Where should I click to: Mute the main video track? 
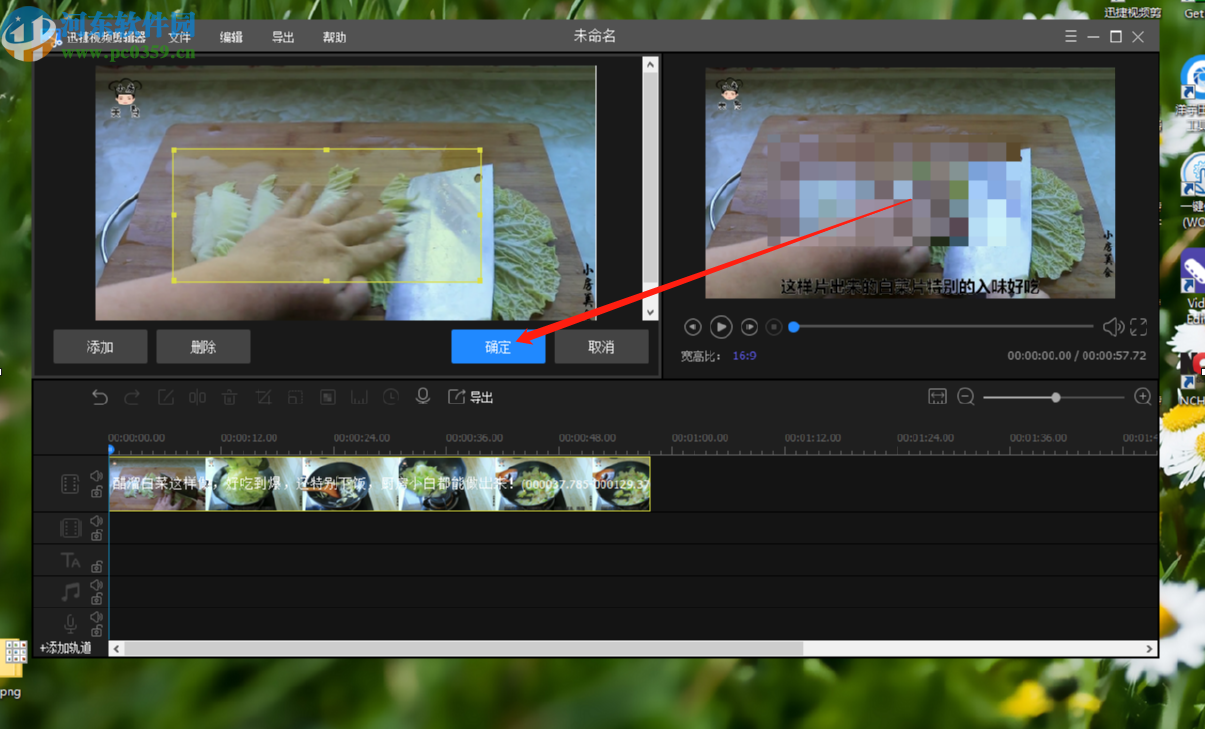pyautogui.click(x=97, y=476)
